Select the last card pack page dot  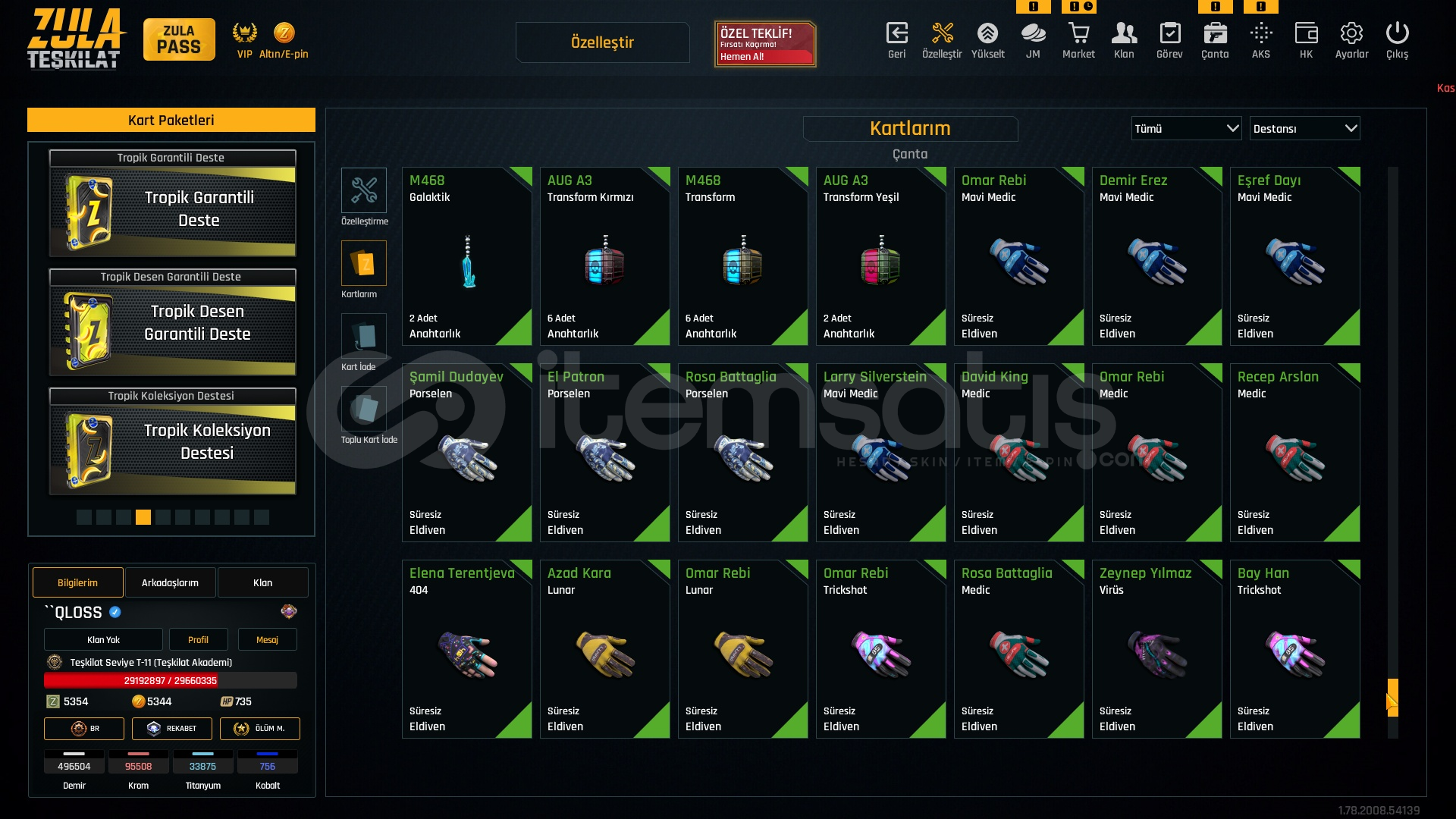click(262, 517)
